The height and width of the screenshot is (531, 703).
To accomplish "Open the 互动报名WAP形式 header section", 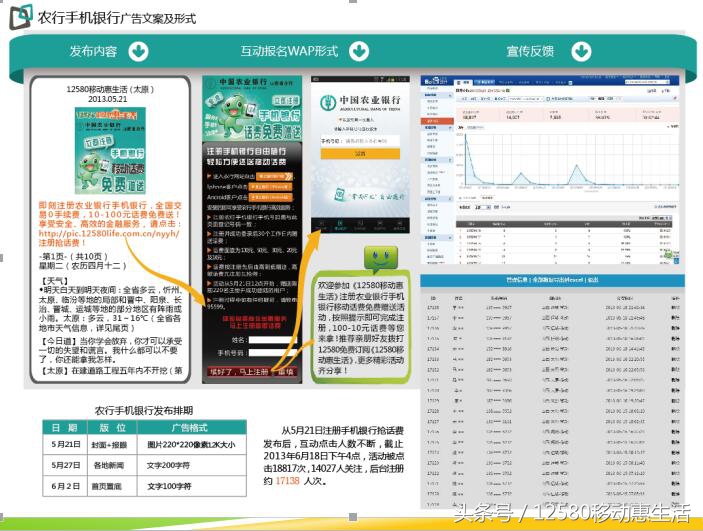I will click(289, 51).
